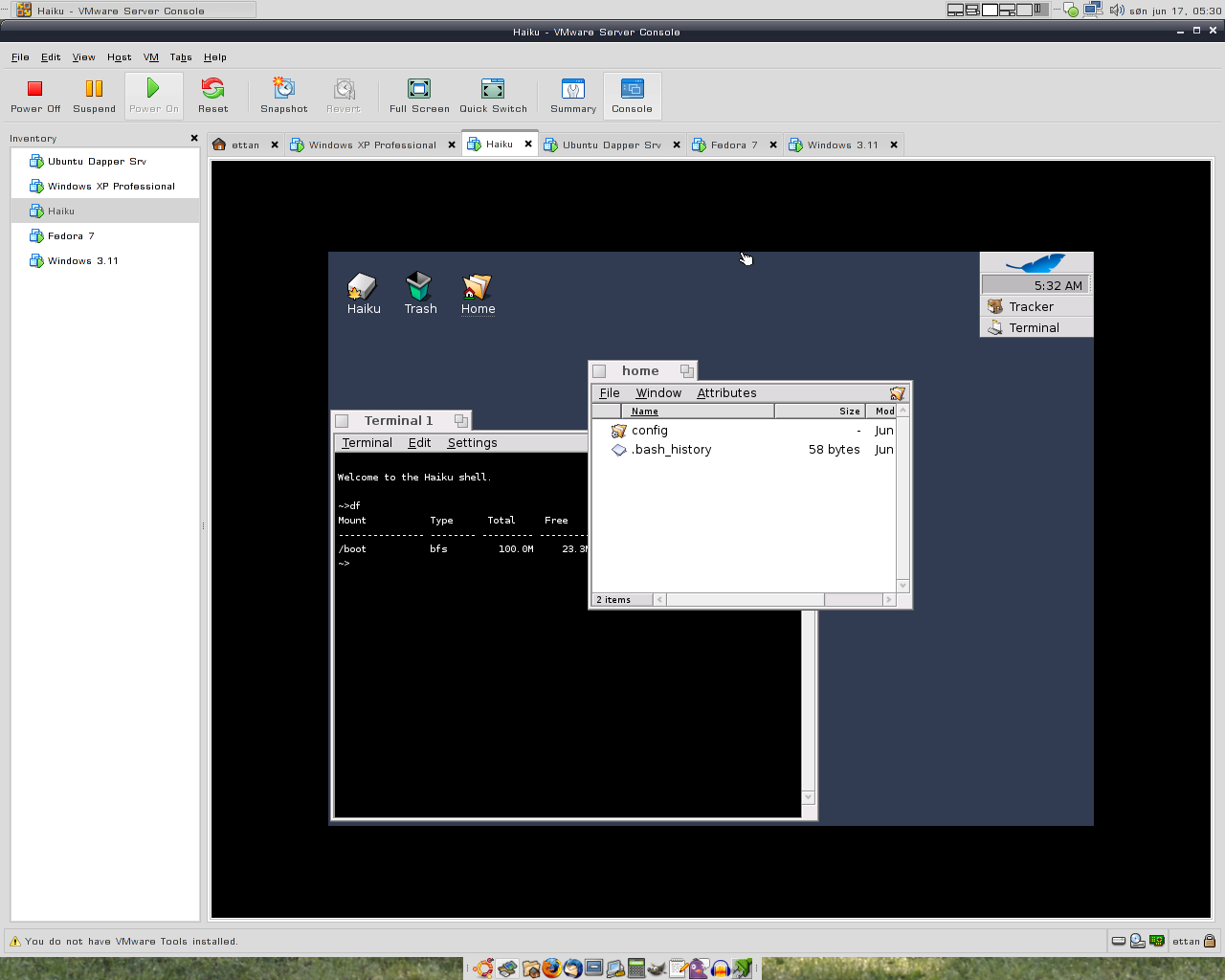Screen dimensions: 1225x980
Task: Click the date and time in top panel
Action: (x=1175, y=11)
